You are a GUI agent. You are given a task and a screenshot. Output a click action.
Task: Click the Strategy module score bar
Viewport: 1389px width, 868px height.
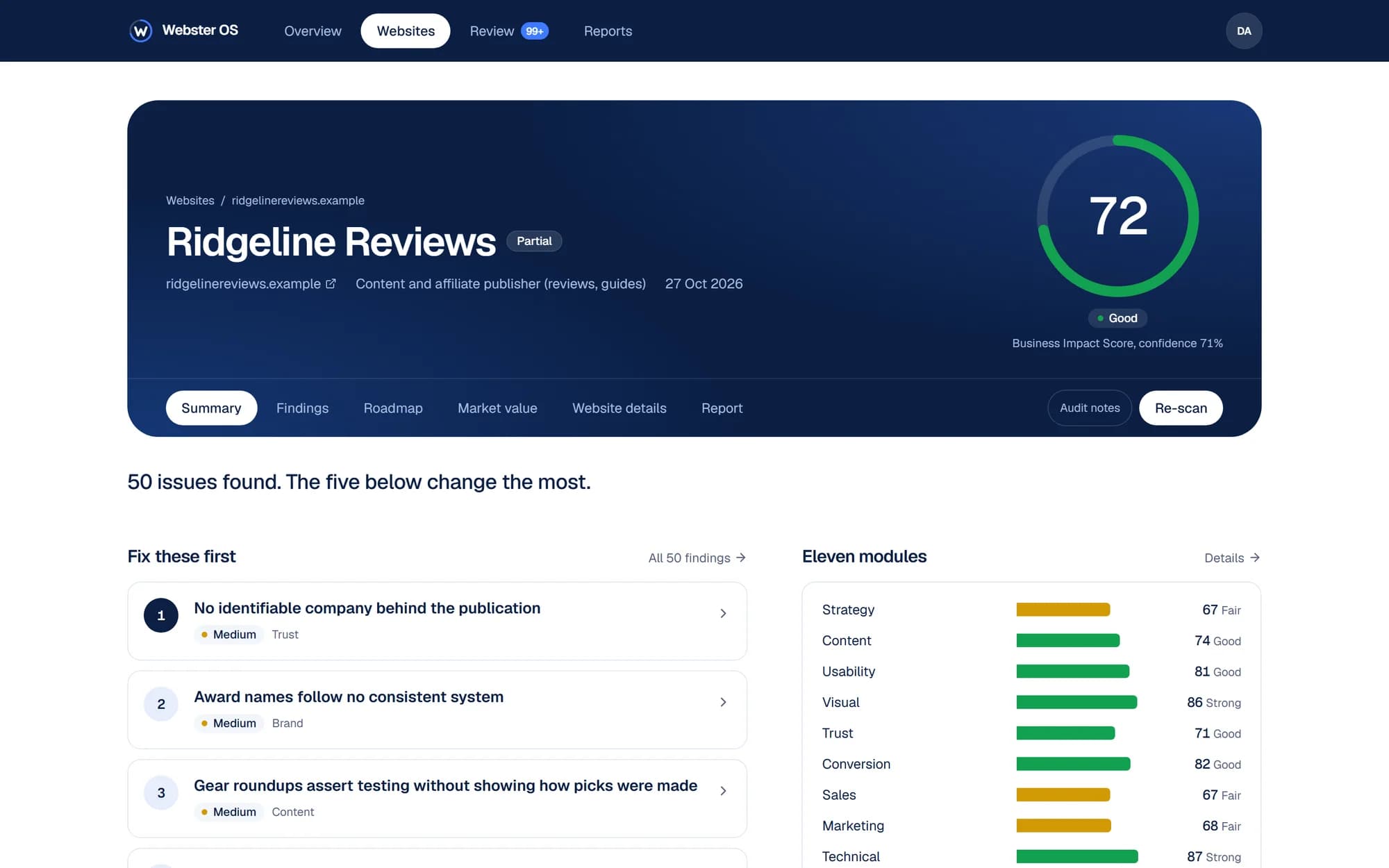[x=1063, y=610]
